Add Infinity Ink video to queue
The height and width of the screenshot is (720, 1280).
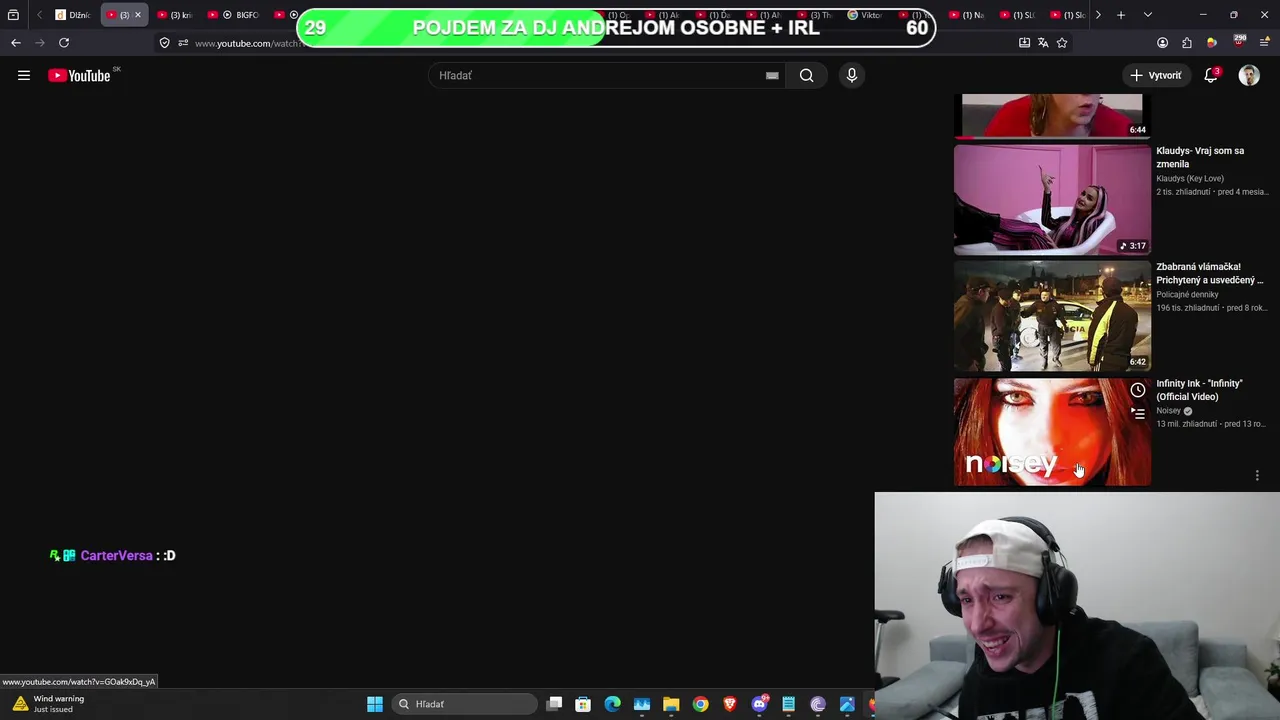click(x=1138, y=413)
